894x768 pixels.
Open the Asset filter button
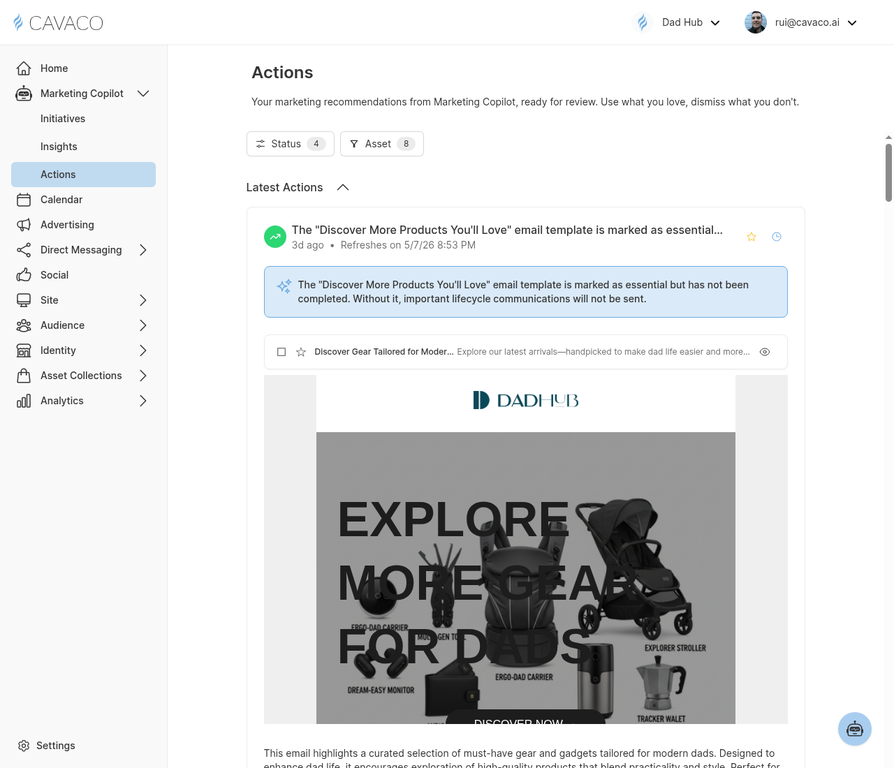tap(382, 144)
